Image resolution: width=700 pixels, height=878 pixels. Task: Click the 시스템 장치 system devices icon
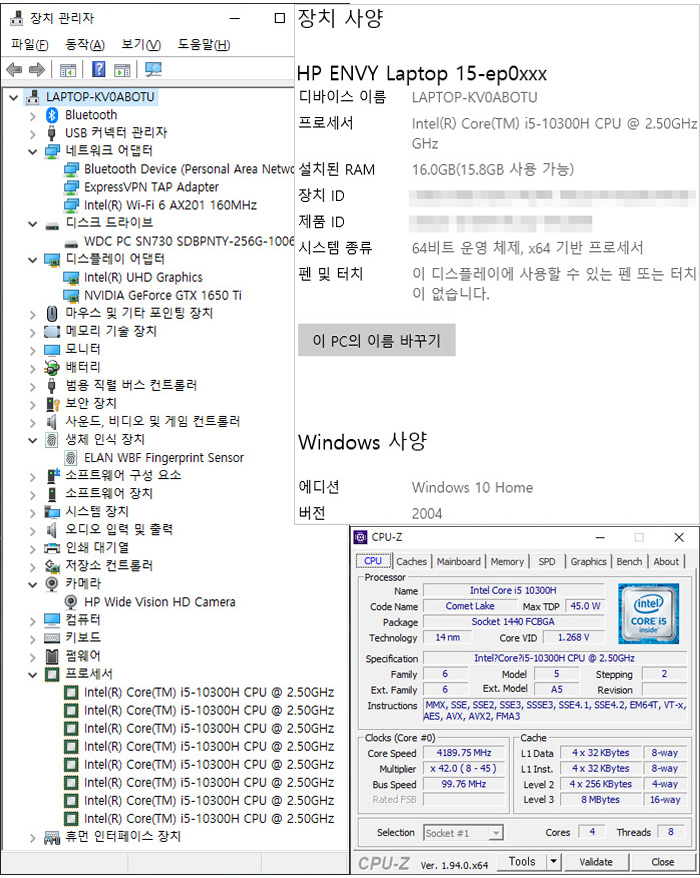pyautogui.click(x=52, y=512)
